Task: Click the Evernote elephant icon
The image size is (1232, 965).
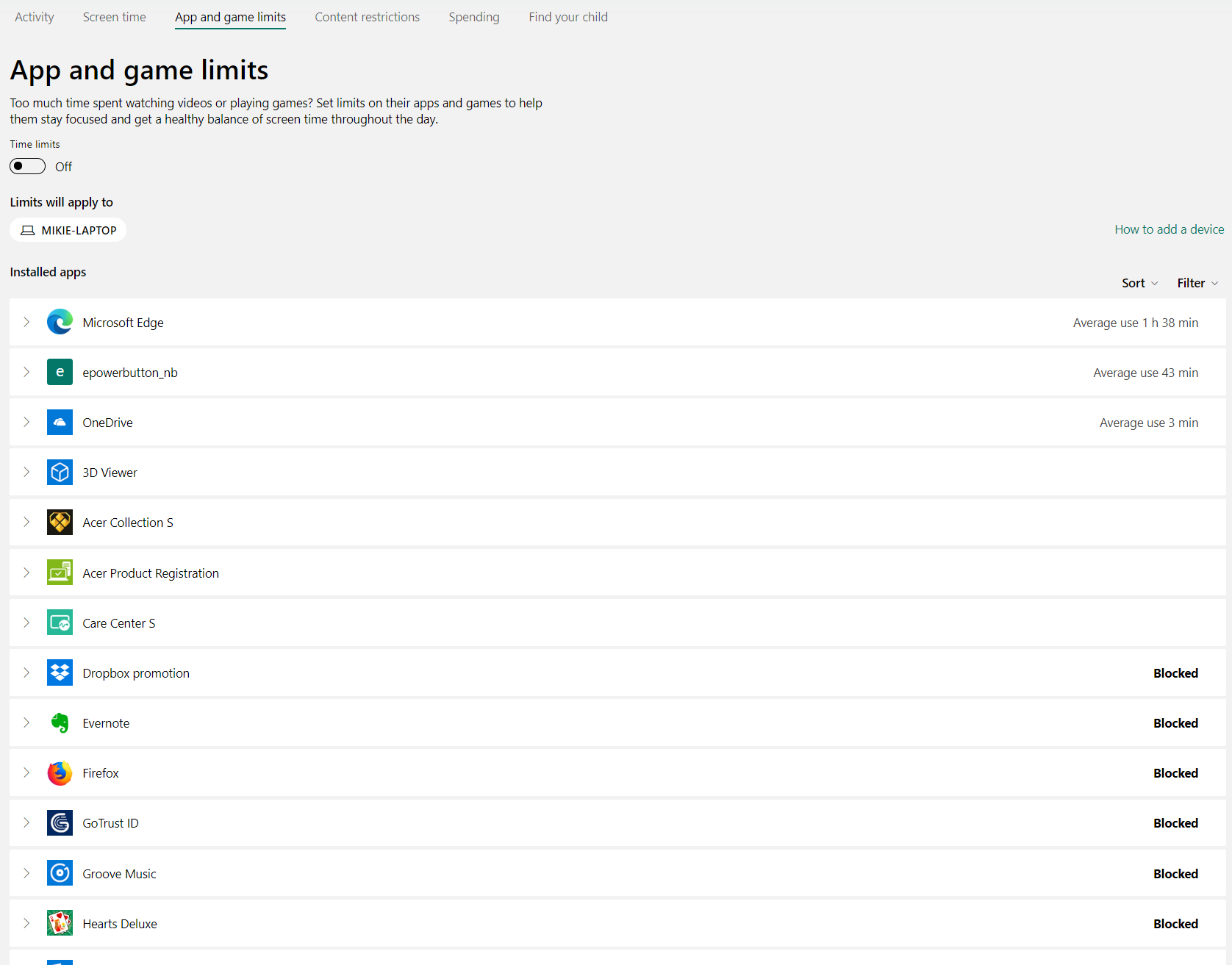Action: [x=60, y=722]
